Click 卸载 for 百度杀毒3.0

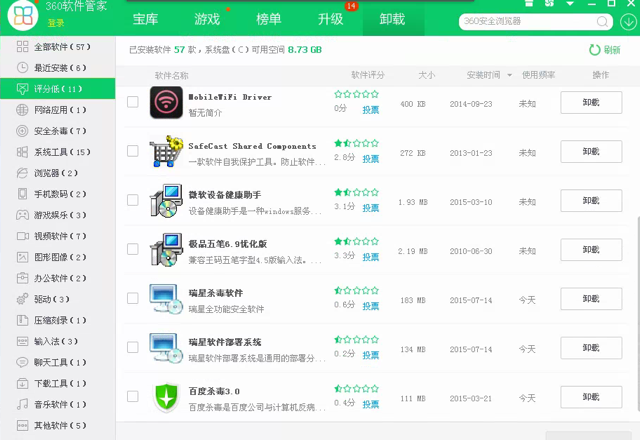[x=591, y=397]
